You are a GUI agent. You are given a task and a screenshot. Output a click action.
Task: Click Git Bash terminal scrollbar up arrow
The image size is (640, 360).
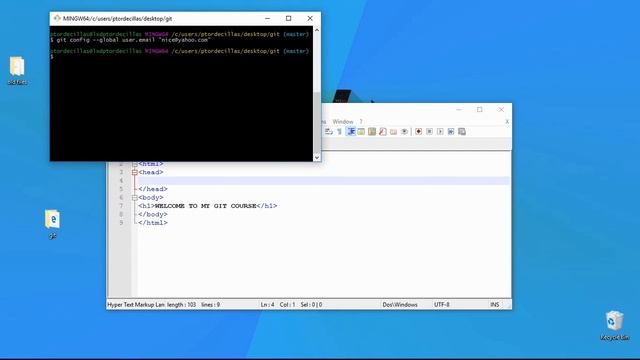point(317,30)
